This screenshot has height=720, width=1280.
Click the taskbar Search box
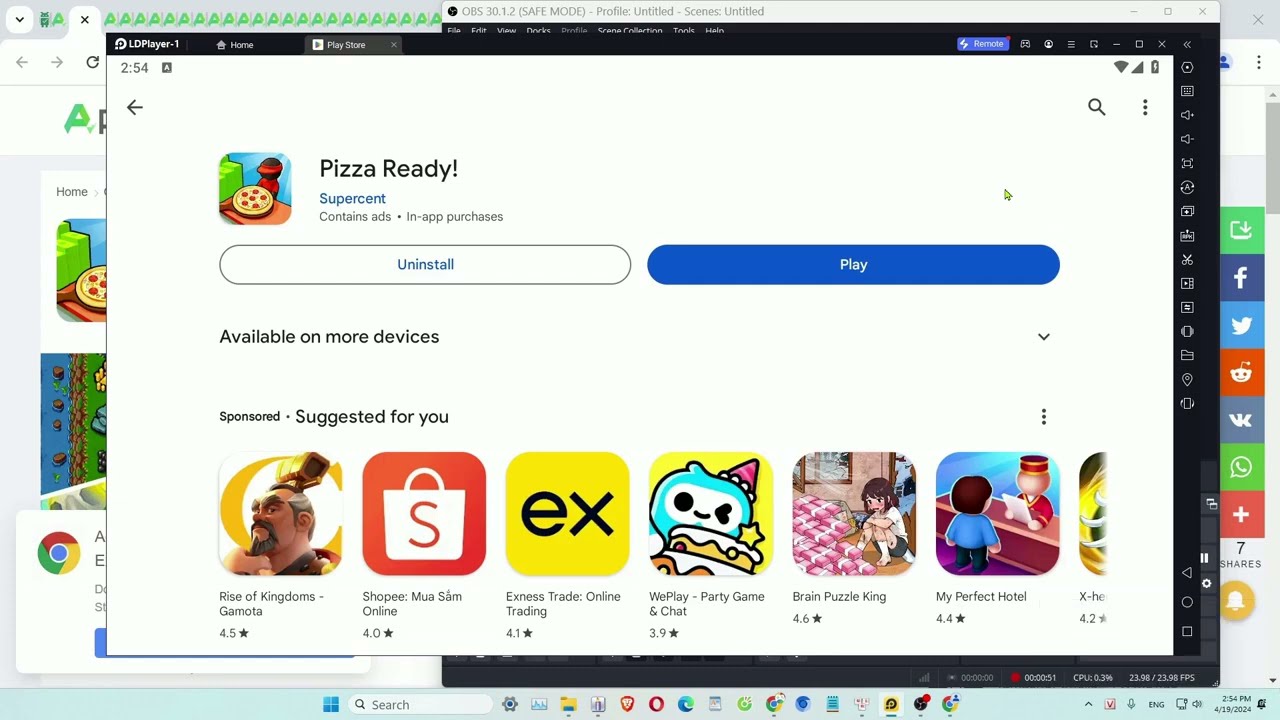coord(422,704)
